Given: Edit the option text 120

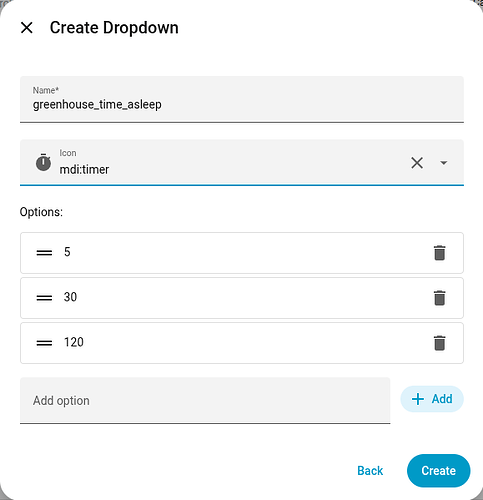Looking at the screenshot, I should coord(74,342).
